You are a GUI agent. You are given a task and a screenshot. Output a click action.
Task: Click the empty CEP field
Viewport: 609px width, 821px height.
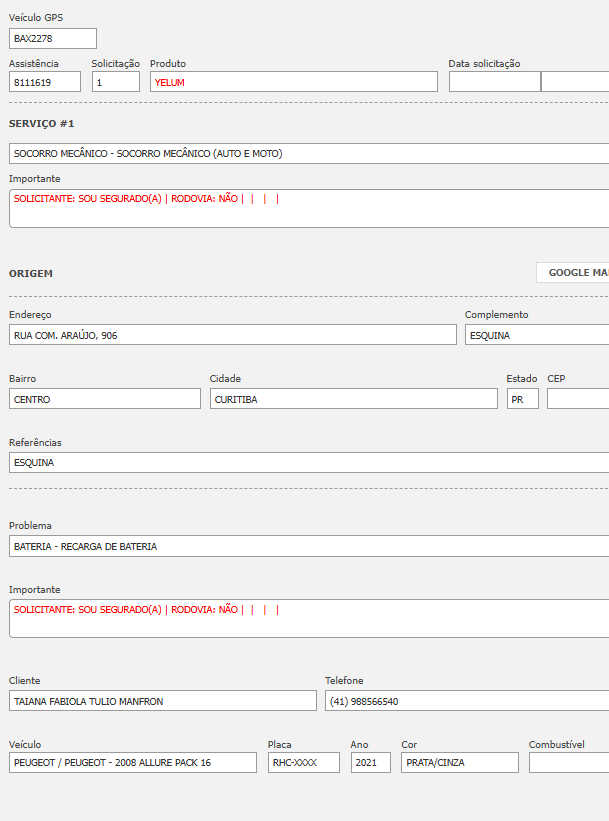(x=578, y=399)
